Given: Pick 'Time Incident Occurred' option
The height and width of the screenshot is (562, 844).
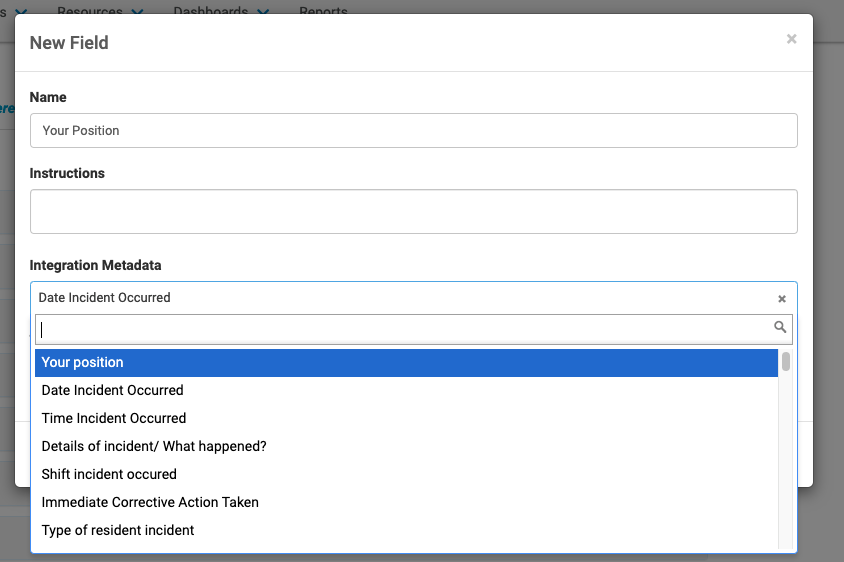Looking at the screenshot, I should coord(406,418).
